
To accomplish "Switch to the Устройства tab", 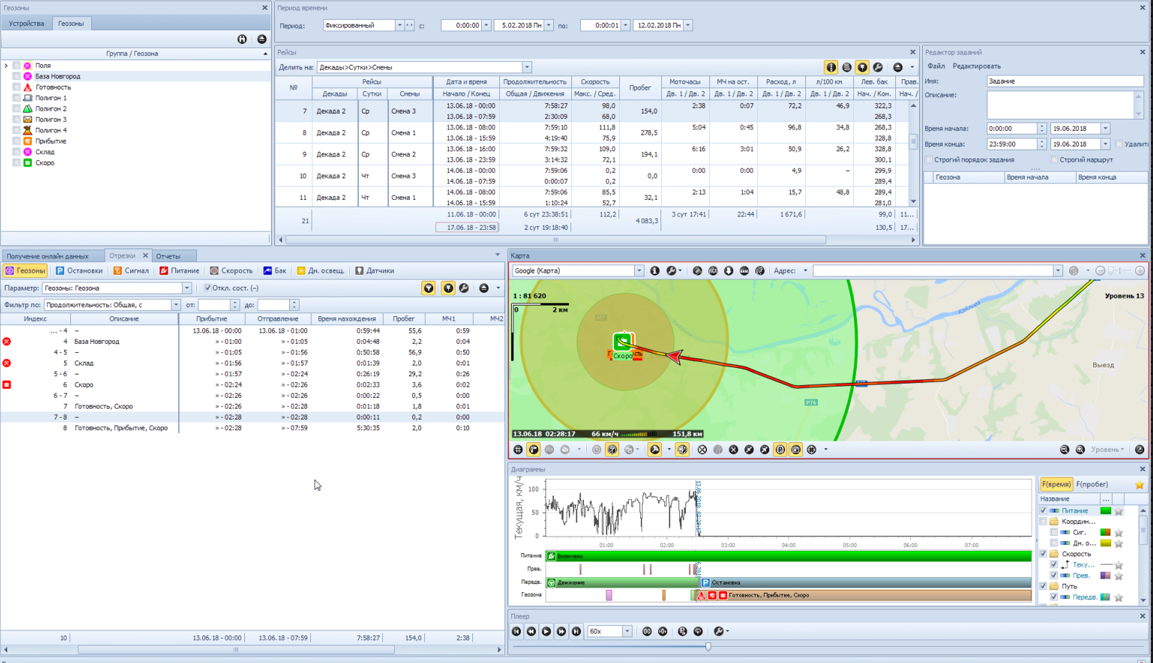I will click(x=26, y=24).
